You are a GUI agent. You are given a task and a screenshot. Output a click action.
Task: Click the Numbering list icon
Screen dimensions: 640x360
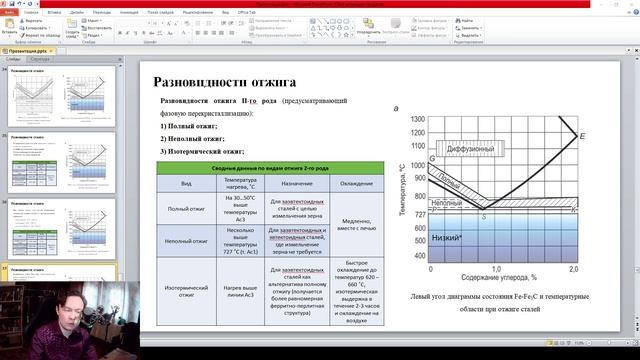[210, 23]
